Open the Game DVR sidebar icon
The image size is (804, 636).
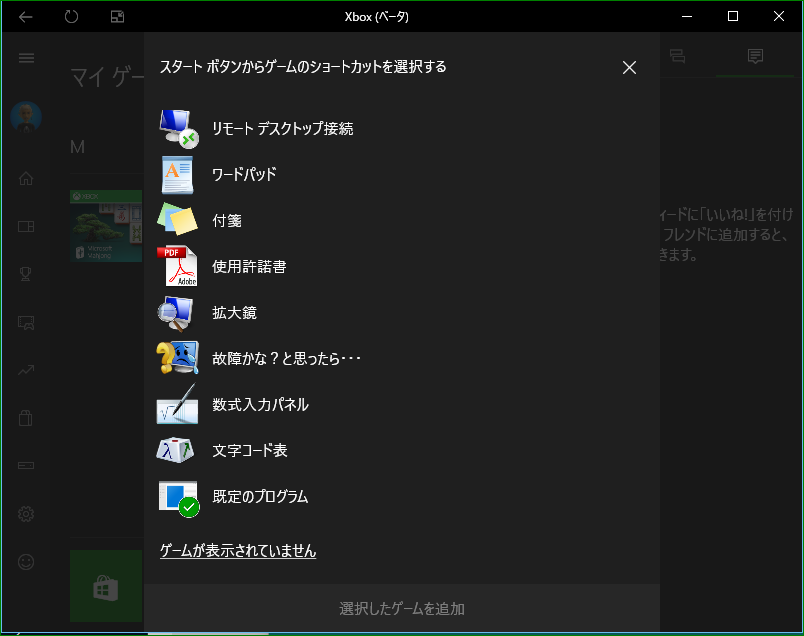tap(26, 323)
